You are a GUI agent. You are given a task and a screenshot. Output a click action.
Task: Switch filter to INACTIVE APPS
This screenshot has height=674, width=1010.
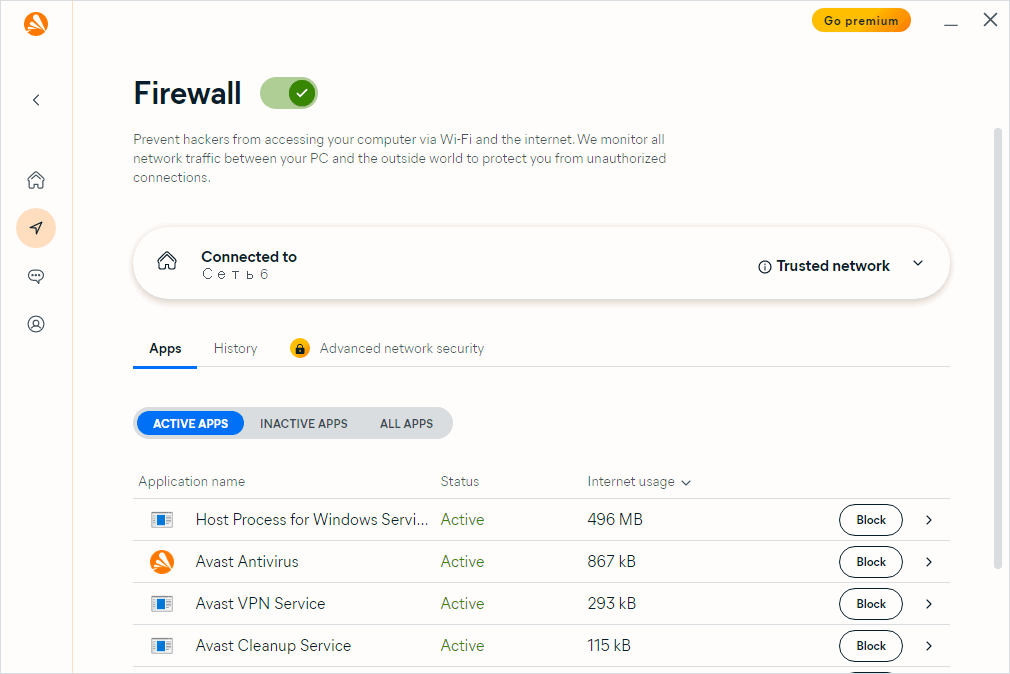coord(304,423)
